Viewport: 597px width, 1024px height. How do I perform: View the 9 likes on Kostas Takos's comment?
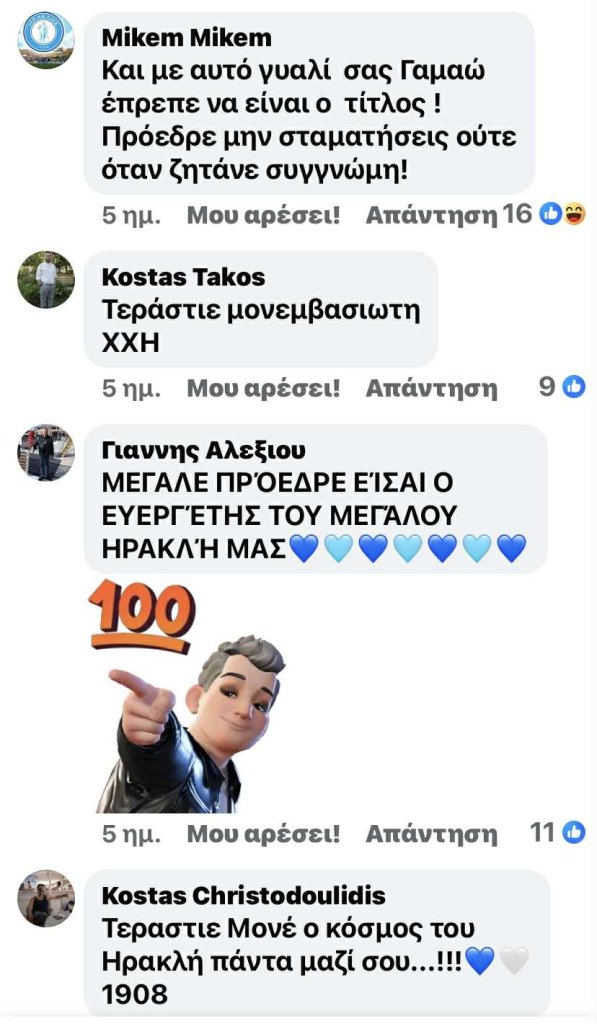pyautogui.click(x=562, y=387)
